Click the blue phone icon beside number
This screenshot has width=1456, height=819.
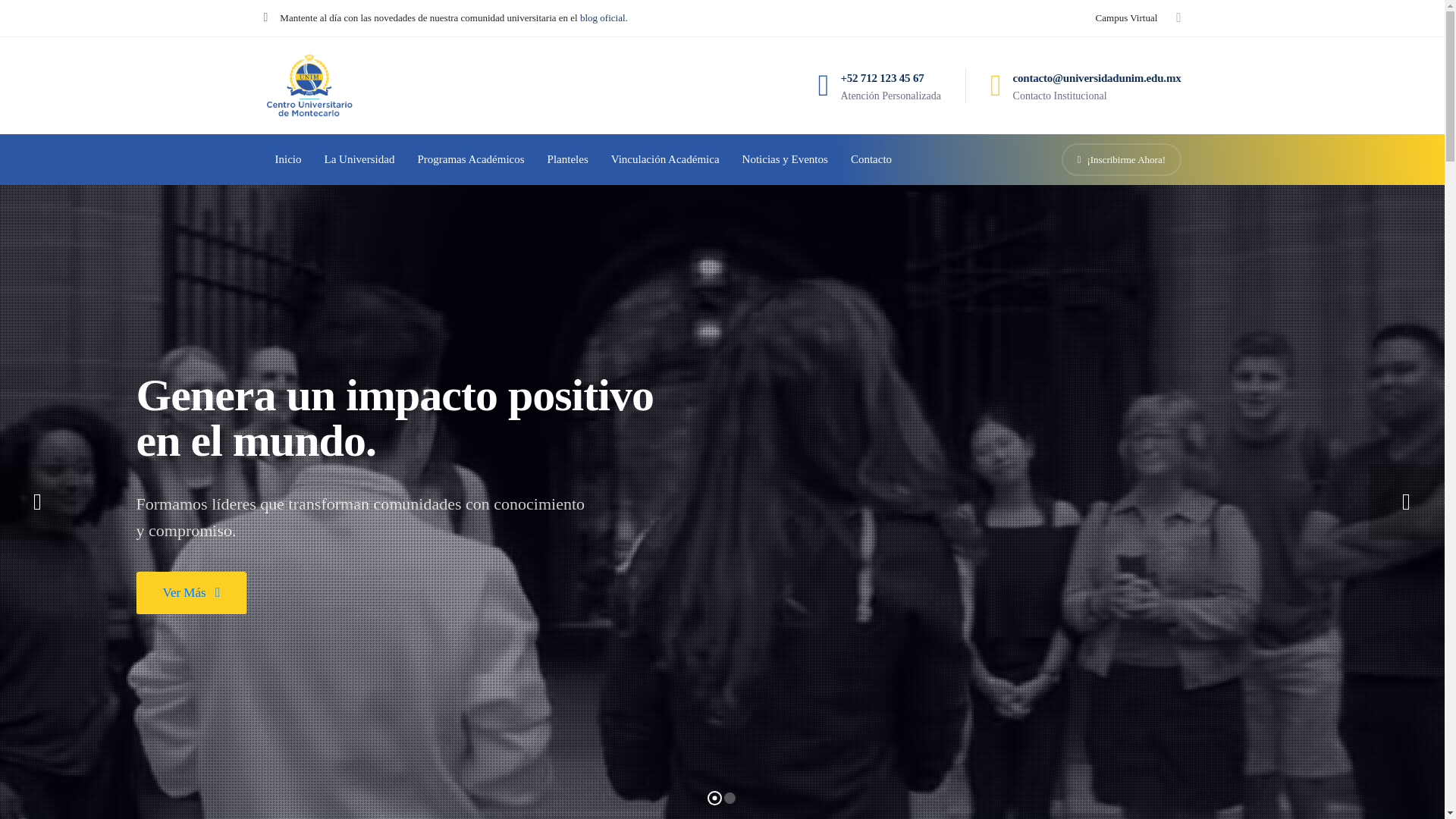pos(823,86)
